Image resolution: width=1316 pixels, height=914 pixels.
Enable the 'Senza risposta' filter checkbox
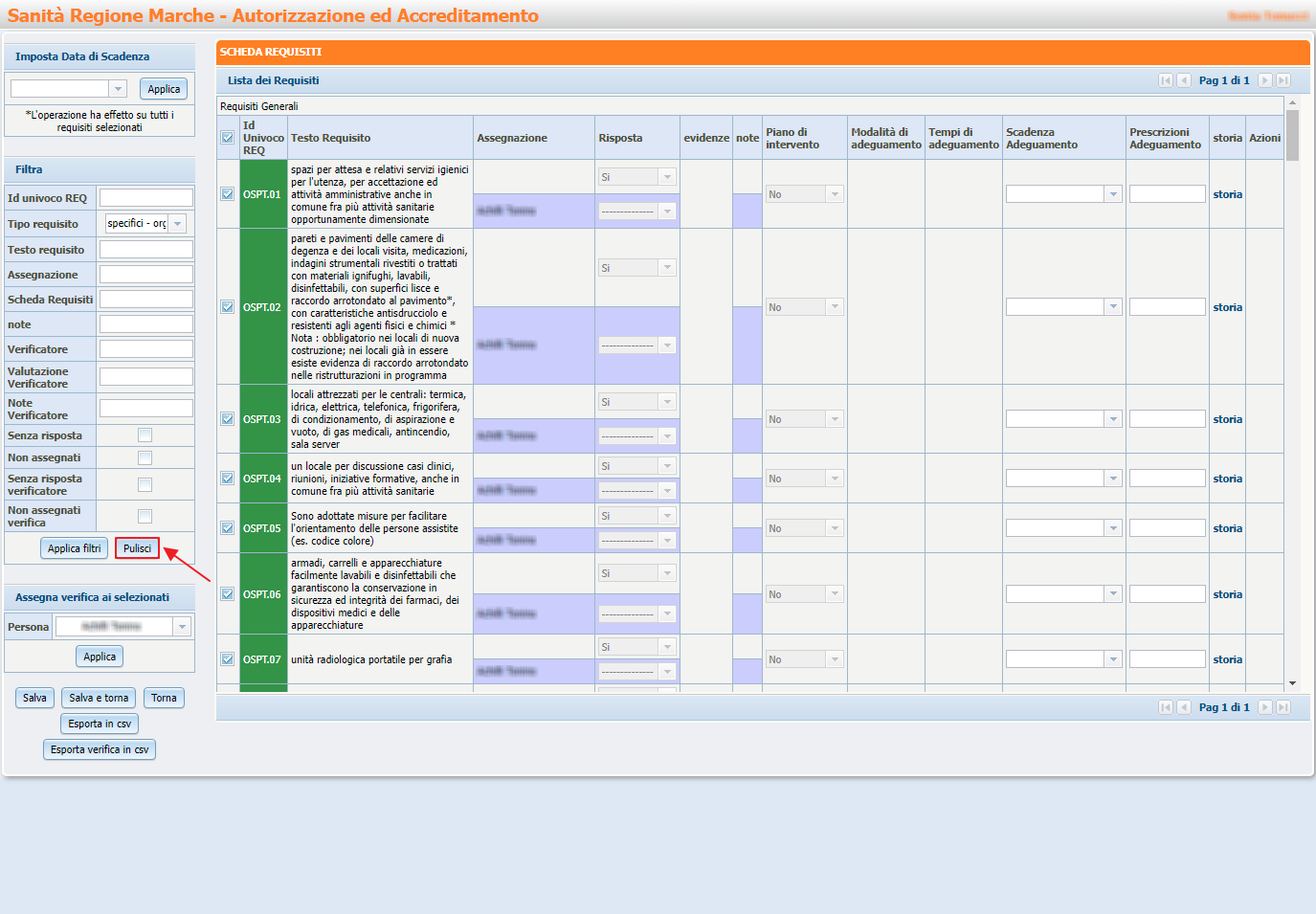point(145,435)
